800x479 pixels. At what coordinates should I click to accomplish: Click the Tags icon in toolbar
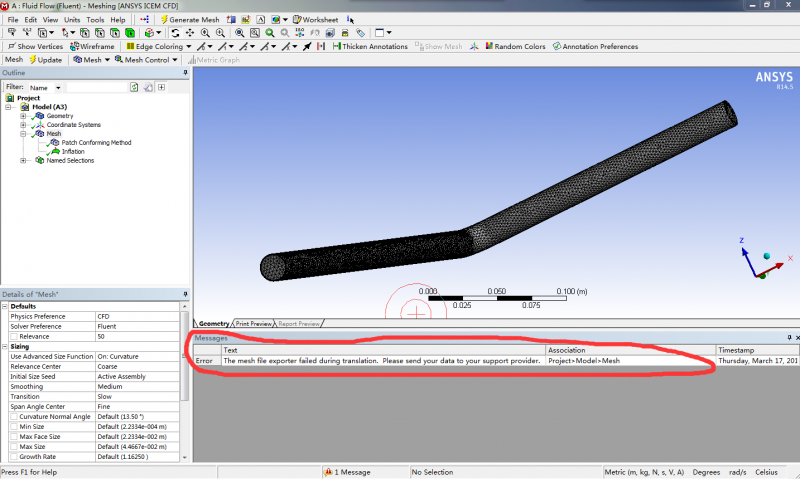[x=360, y=33]
